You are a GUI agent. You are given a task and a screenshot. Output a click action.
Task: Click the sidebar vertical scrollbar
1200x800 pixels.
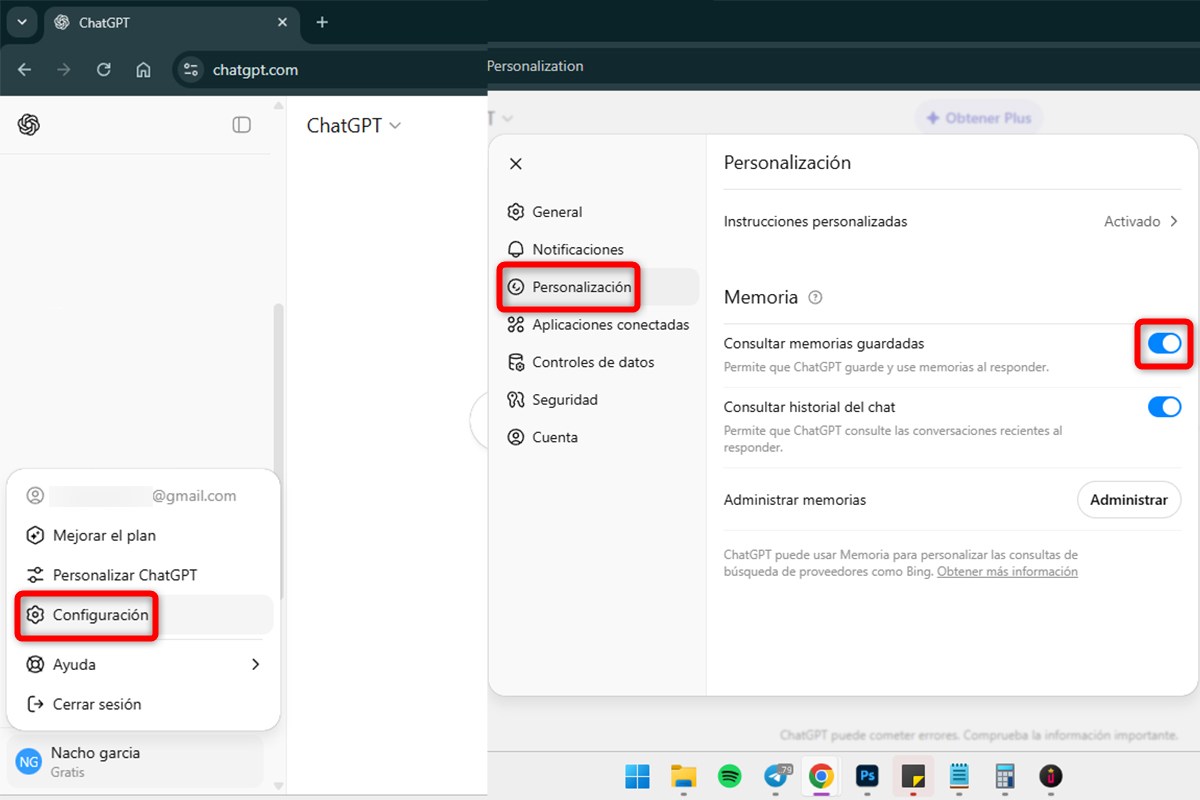pyautogui.click(x=279, y=450)
